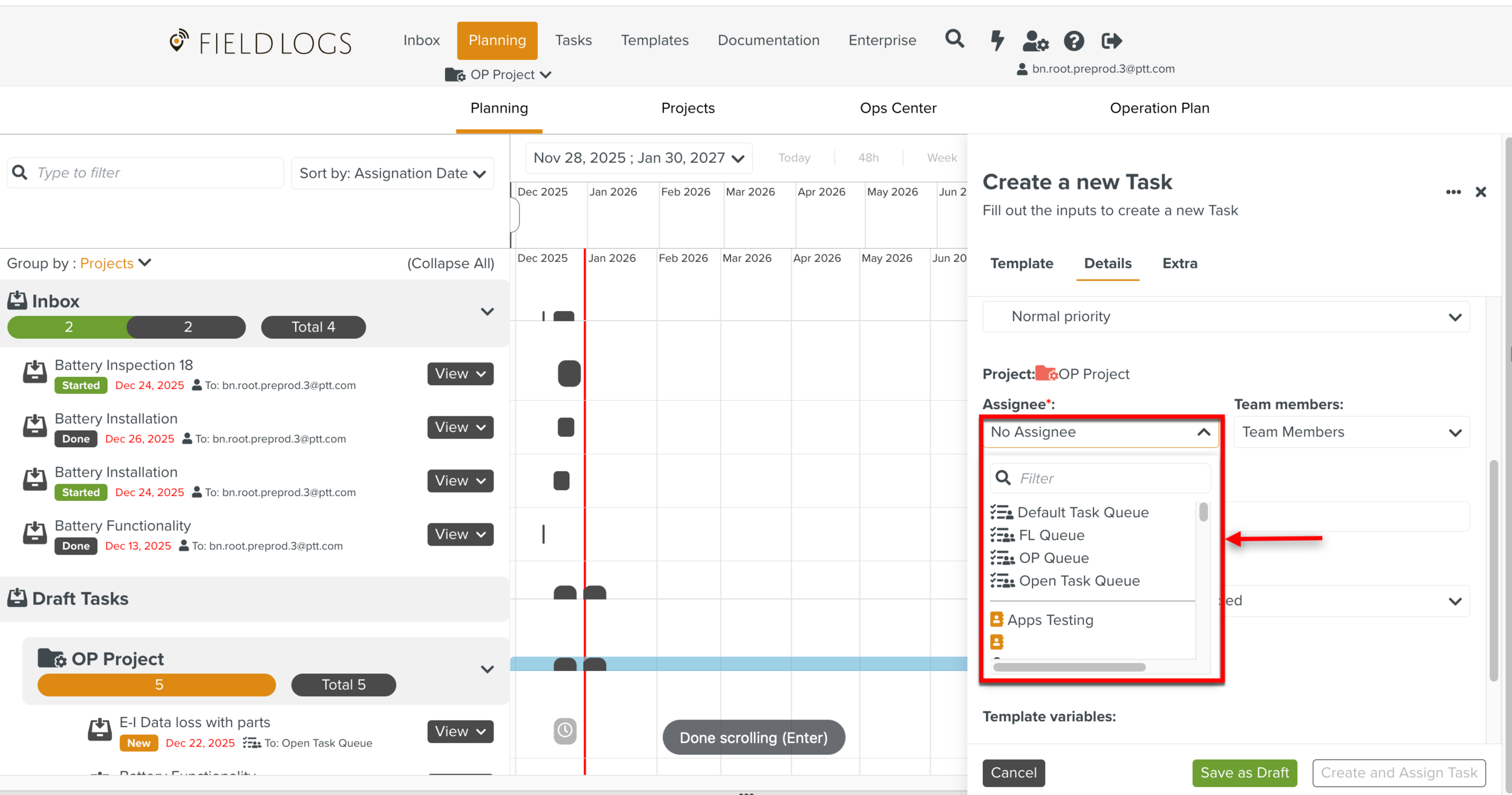This screenshot has width=1512, height=795.
Task: Click the assignee list horizontal scrollbar
Action: 1069,667
